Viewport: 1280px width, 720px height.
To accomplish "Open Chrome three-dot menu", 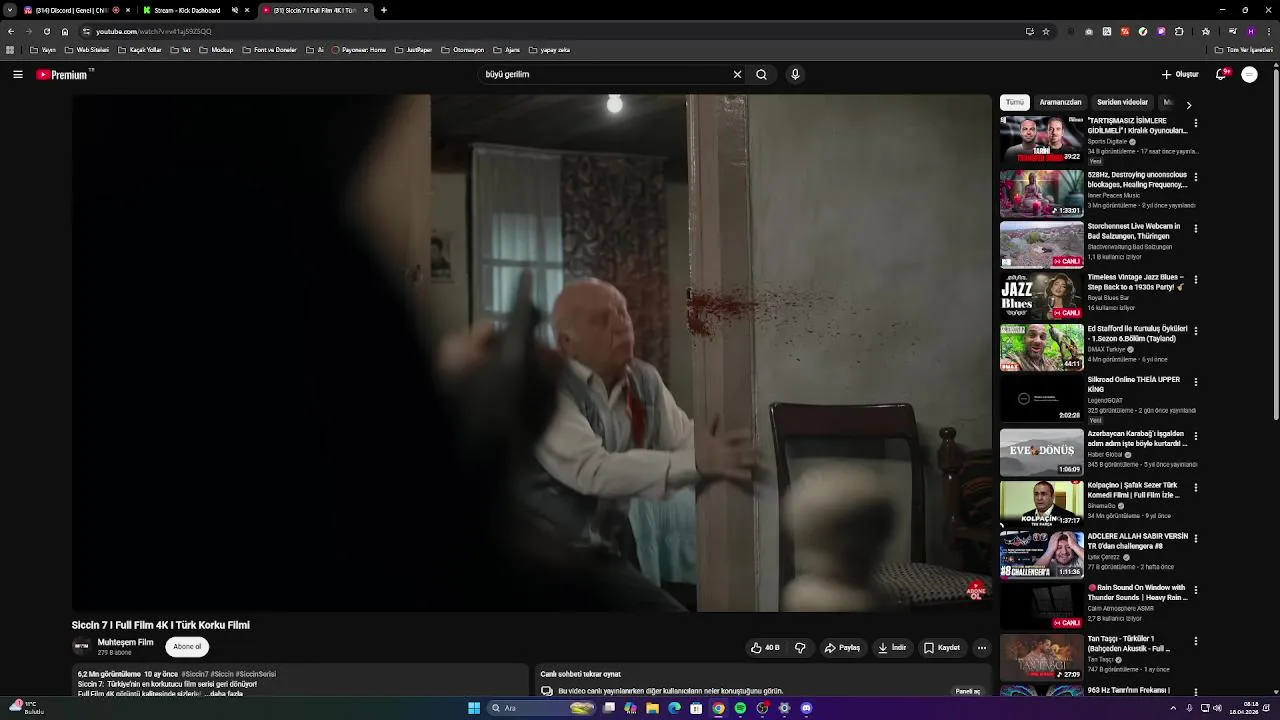I will pos(1268,32).
